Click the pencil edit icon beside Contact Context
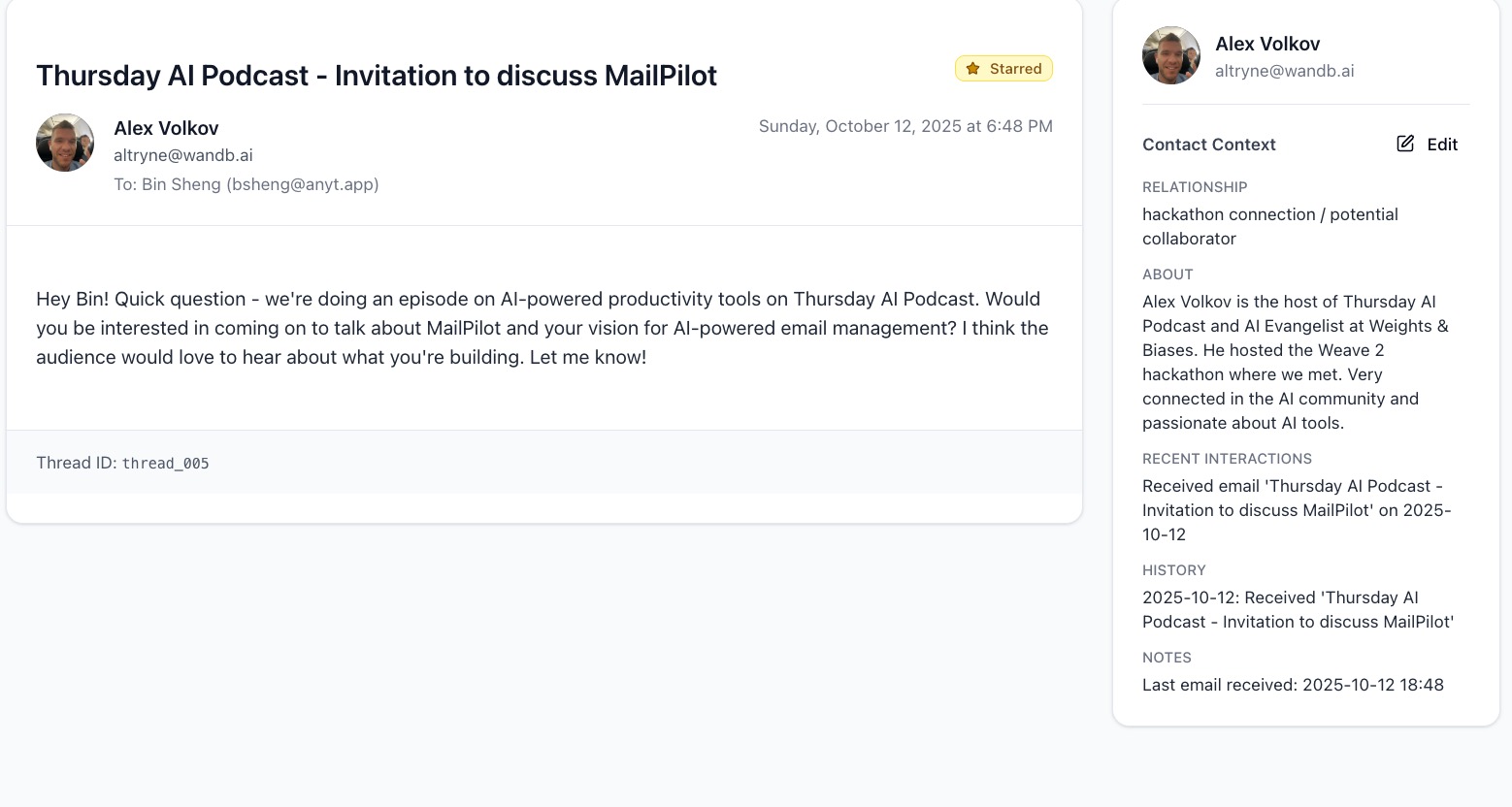The width and height of the screenshot is (1512, 807). pyautogui.click(x=1405, y=144)
